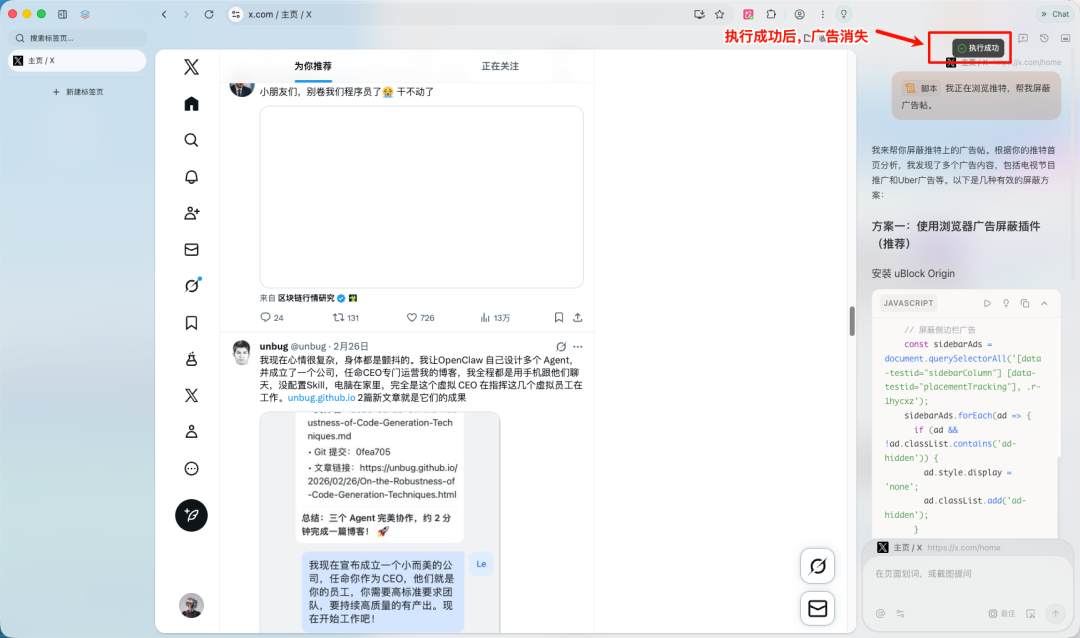The height and width of the screenshot is (638, 1080).
Task: Select the Home icon in the X sidebar
Action: 190,103
